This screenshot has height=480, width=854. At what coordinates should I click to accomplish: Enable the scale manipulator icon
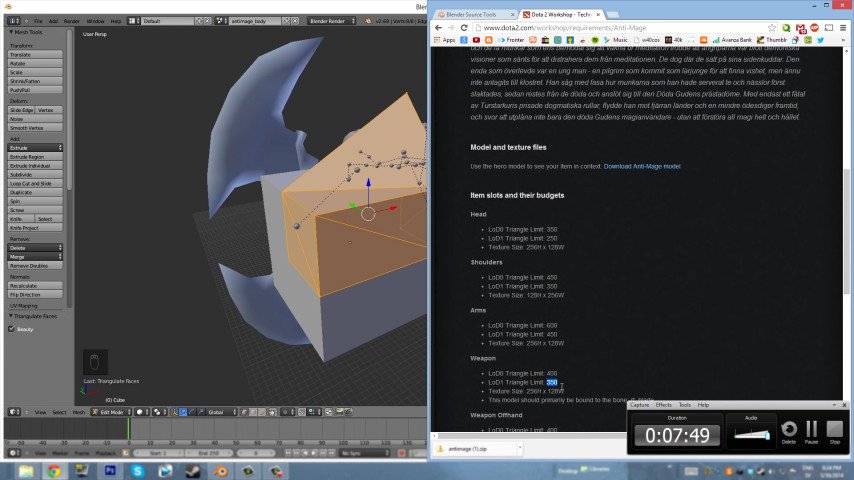click(x=201, y=412)
